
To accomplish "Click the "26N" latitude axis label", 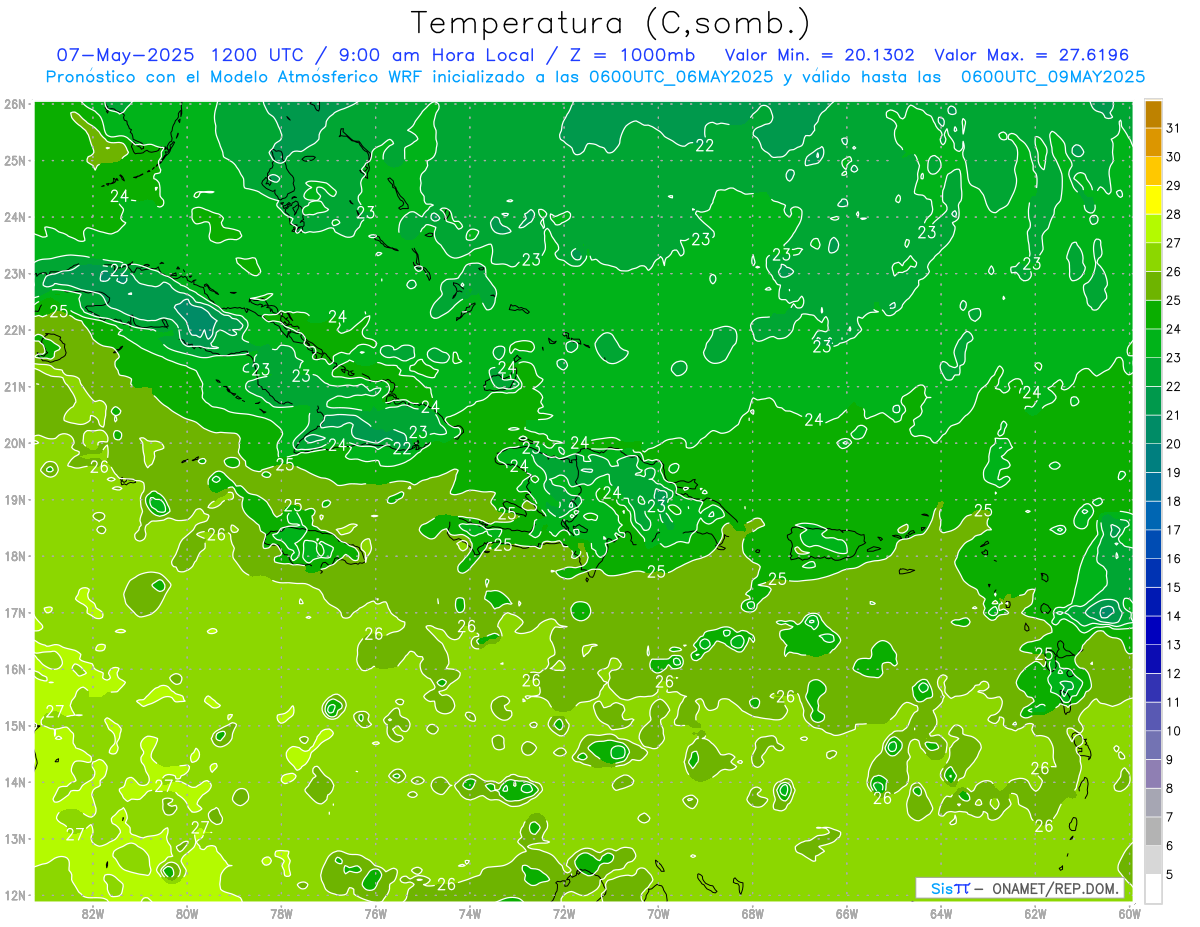I will pos(15,104).
